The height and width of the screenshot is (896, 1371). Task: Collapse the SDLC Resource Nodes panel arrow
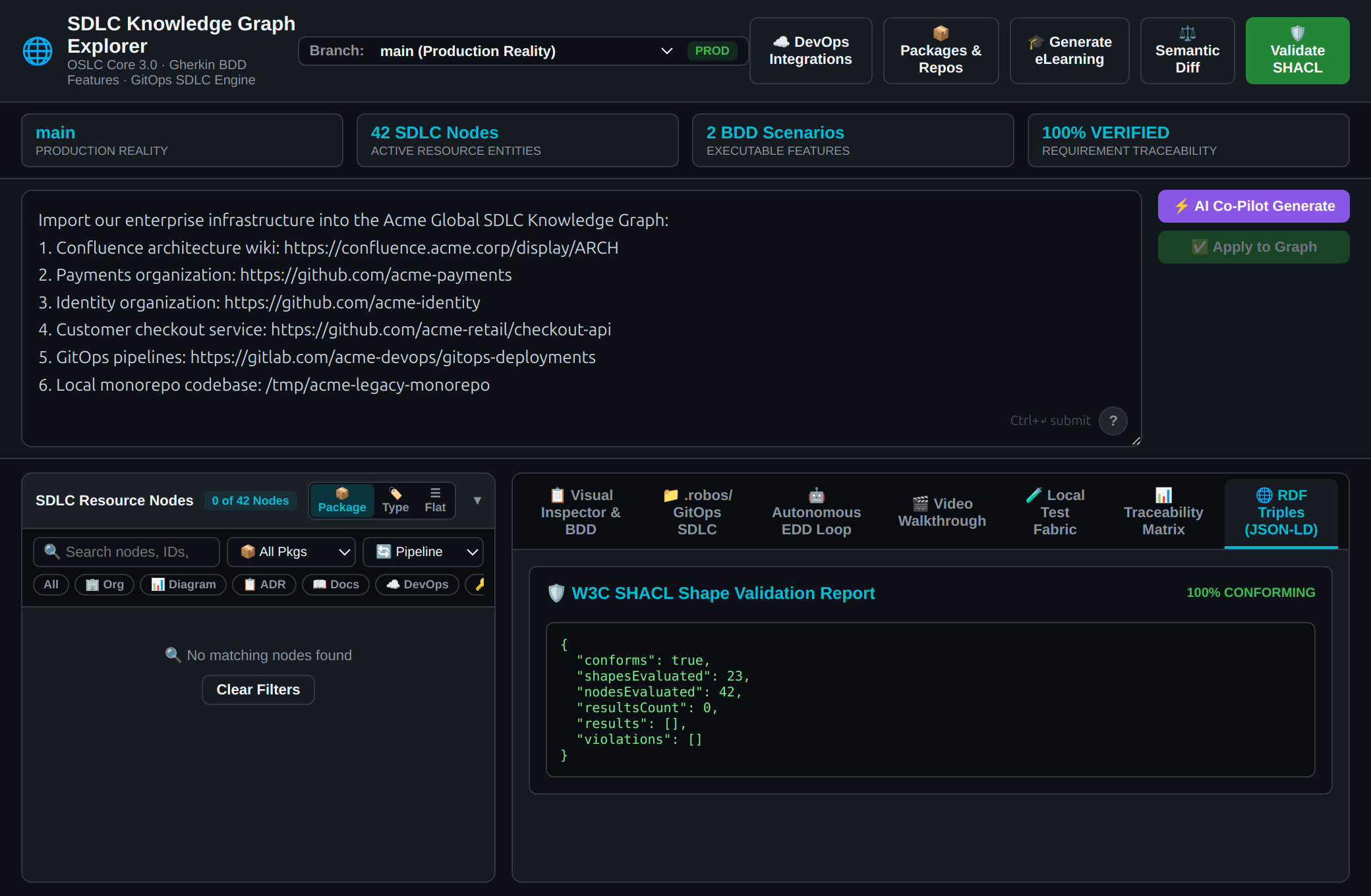click(x=477, y=501)
